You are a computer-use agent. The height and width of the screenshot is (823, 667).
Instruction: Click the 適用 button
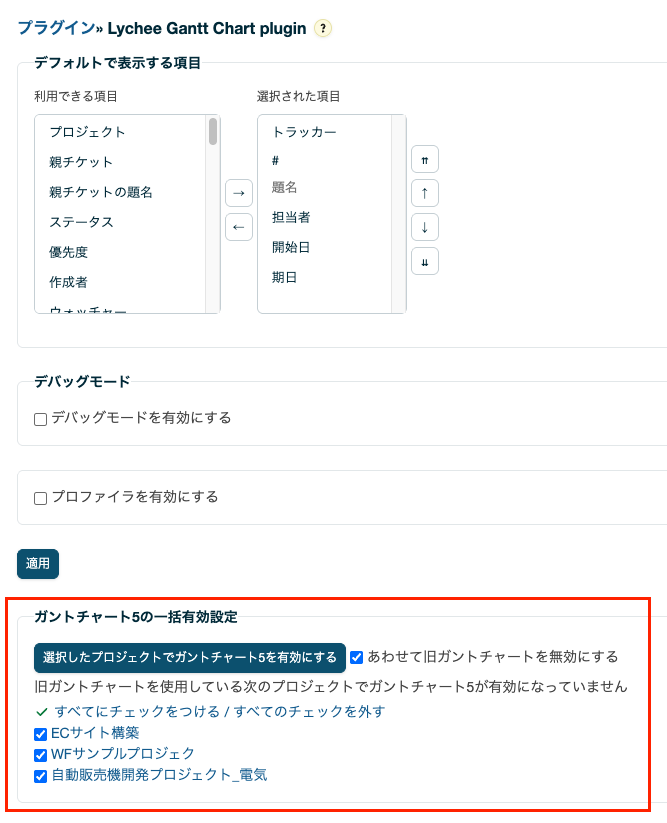click(38, 564)
